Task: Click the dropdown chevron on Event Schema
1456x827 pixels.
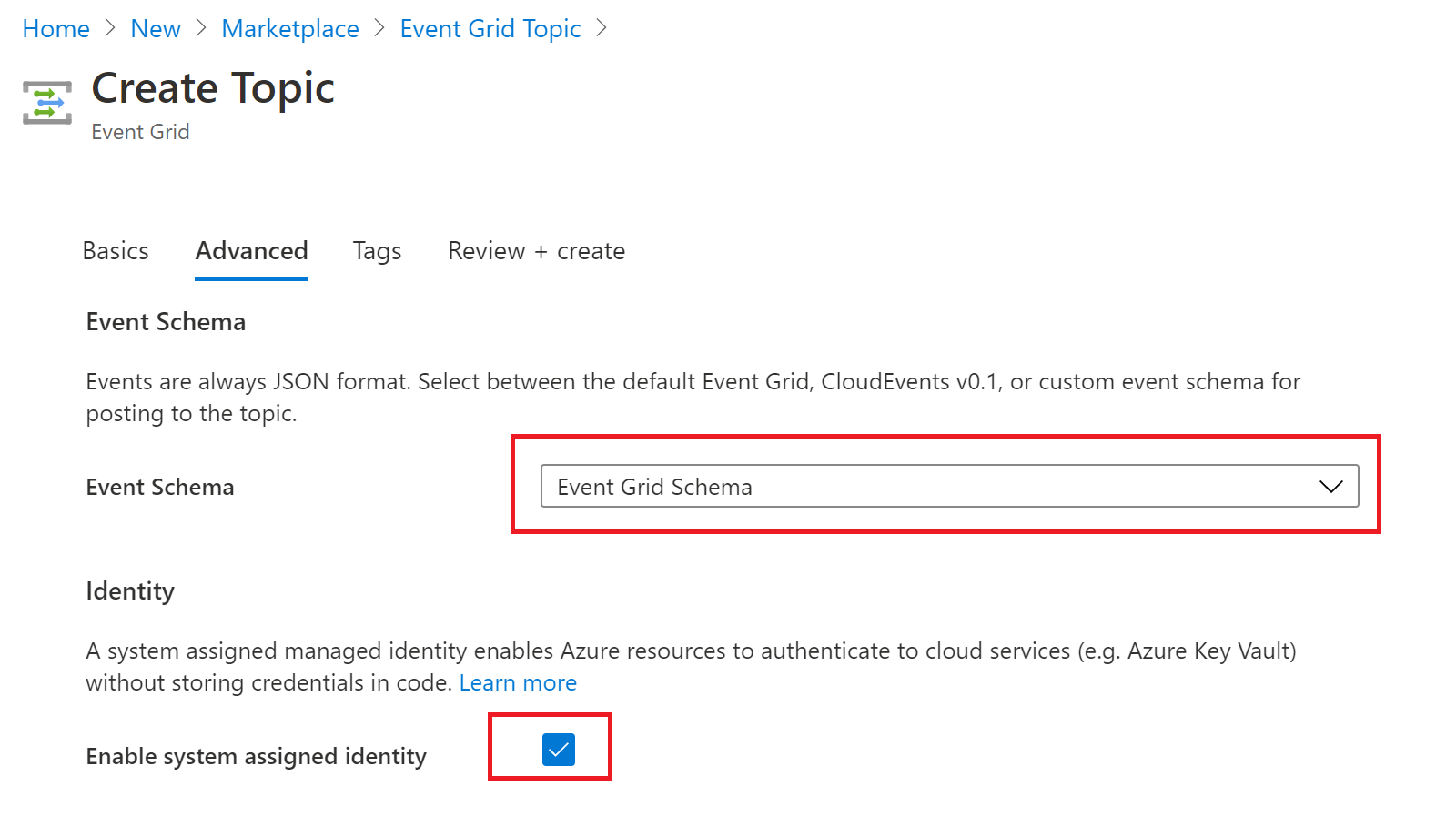Action: [1331, 487]
